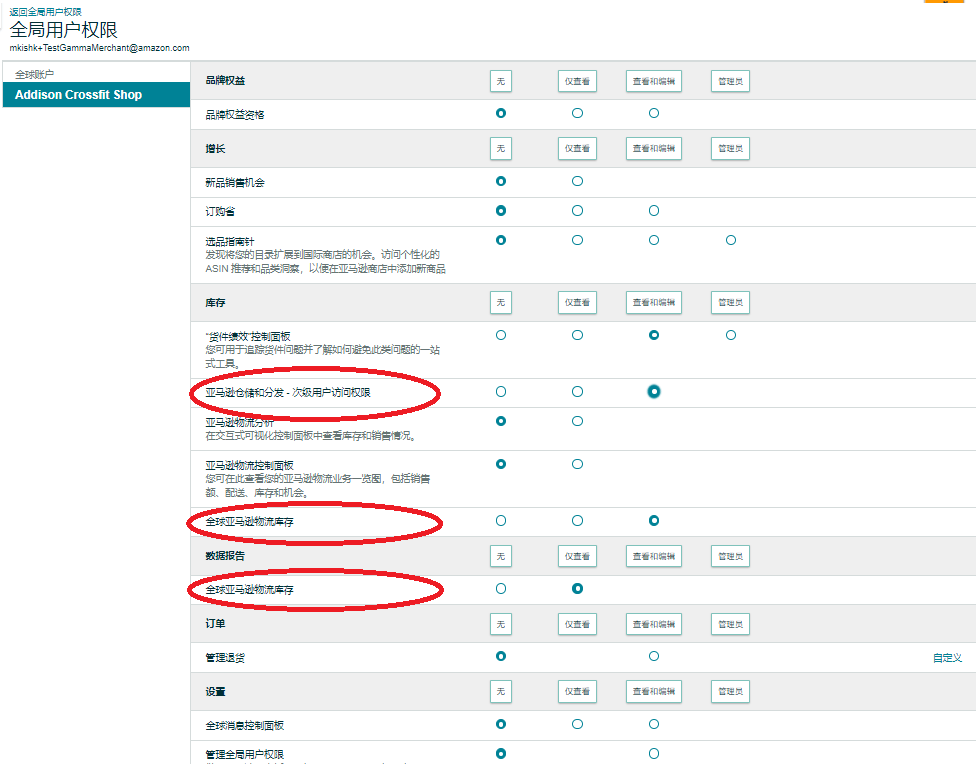Click the 无 button in the 品牌权益 header

point(501,81)
